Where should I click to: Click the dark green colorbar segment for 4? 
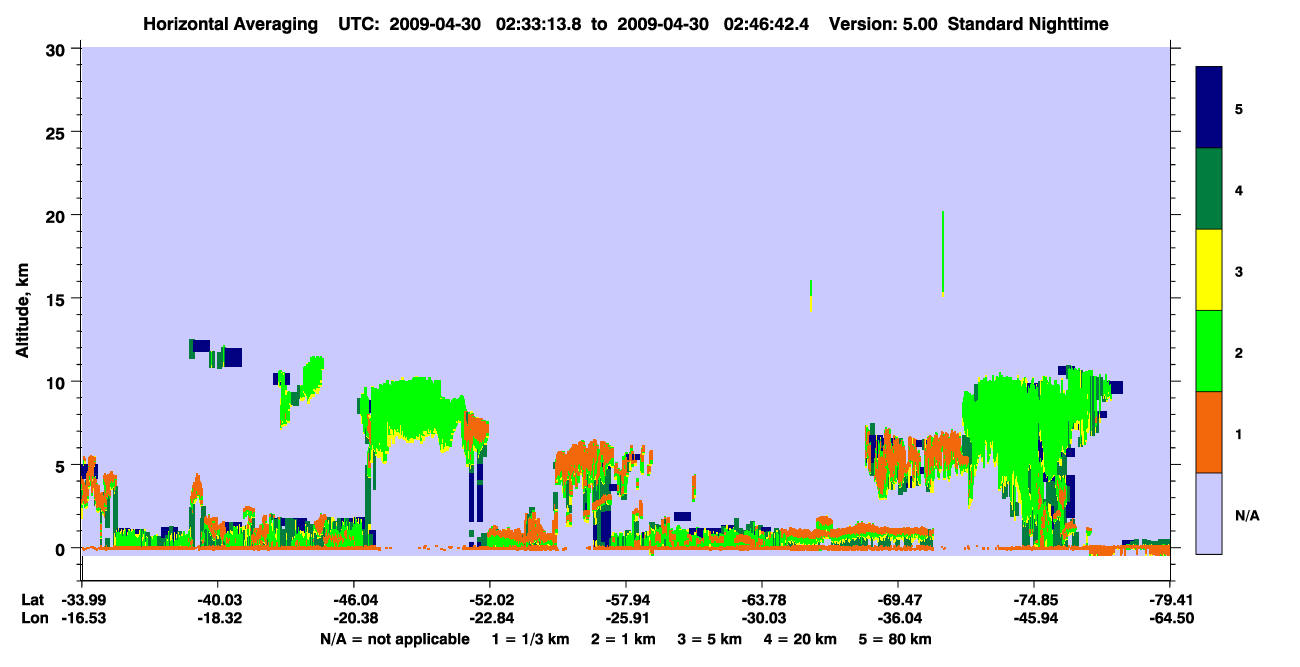click(1209, 189)
